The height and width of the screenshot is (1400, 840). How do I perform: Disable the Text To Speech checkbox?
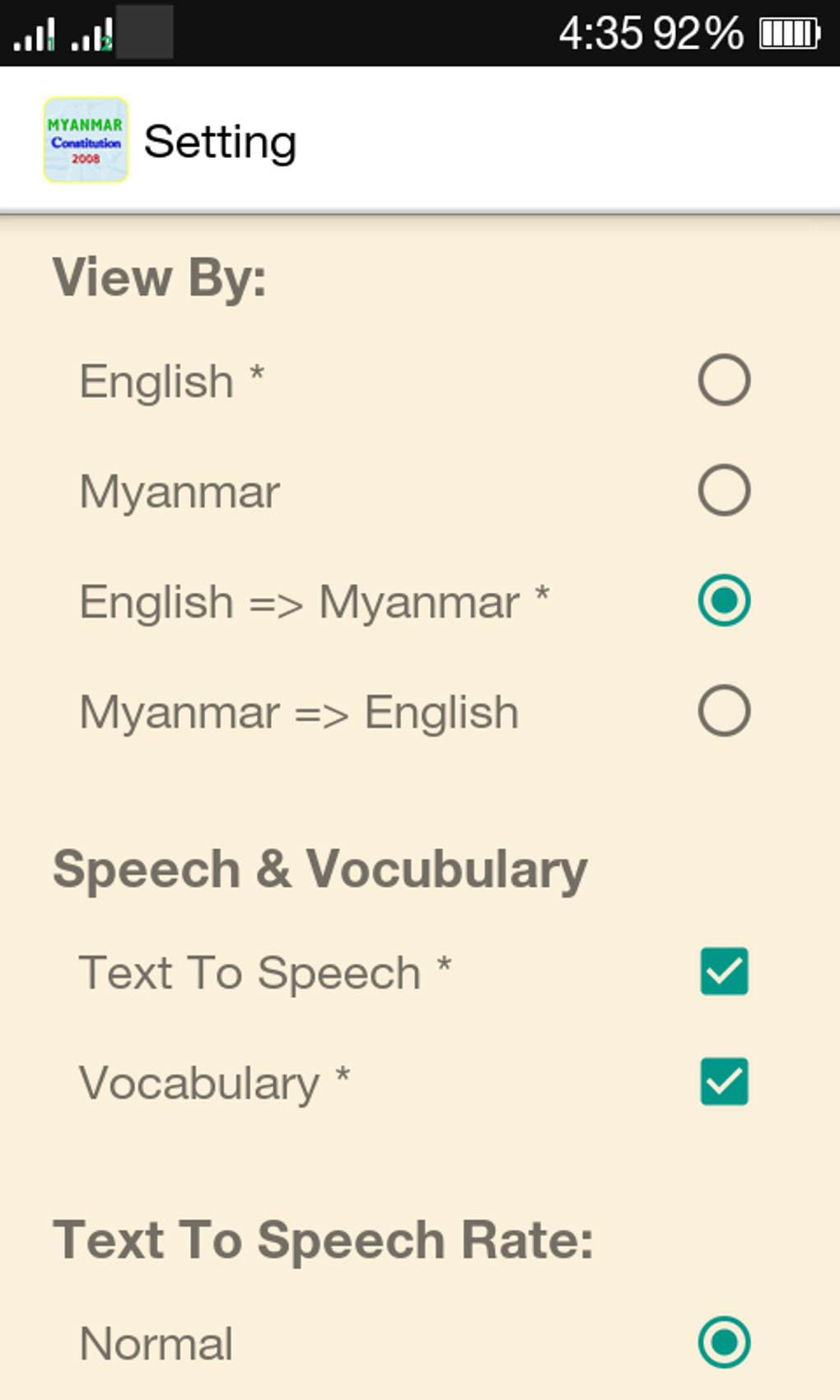723,973
